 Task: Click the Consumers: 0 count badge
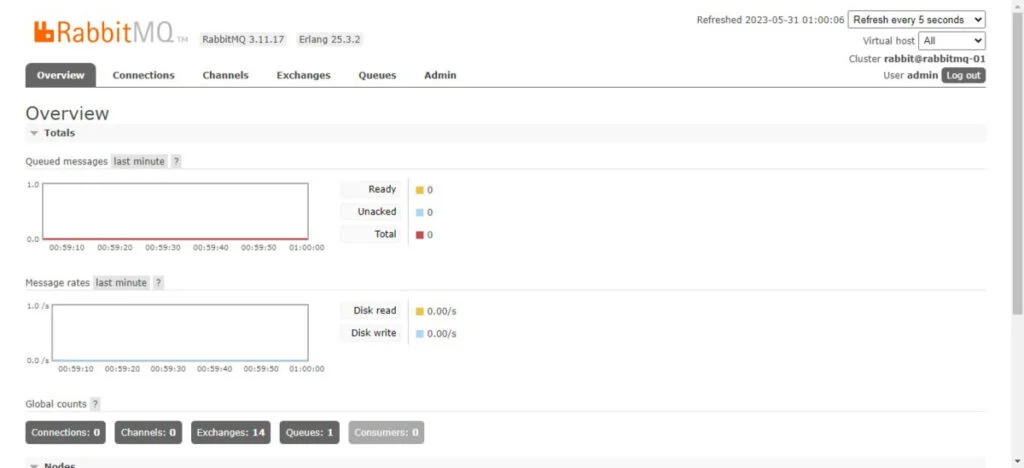pyautogui.click(x=386, y=432)
